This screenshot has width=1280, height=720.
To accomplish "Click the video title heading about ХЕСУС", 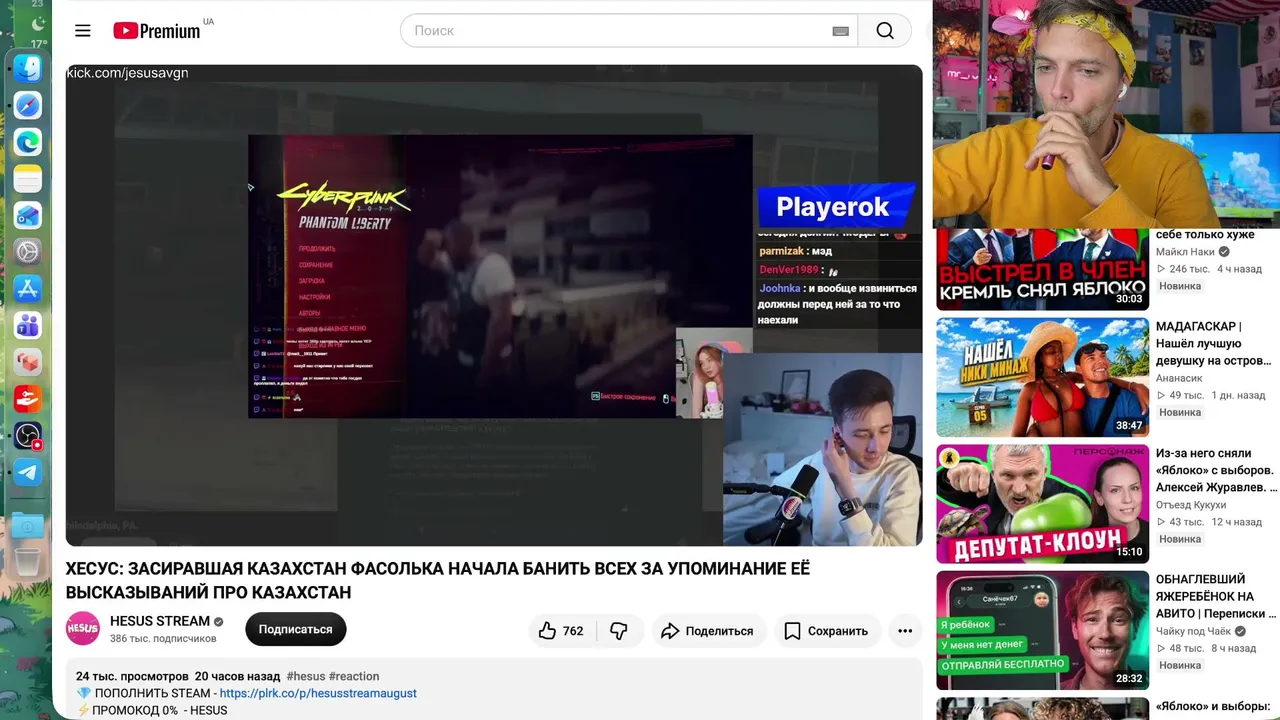I will pos(438,580).
